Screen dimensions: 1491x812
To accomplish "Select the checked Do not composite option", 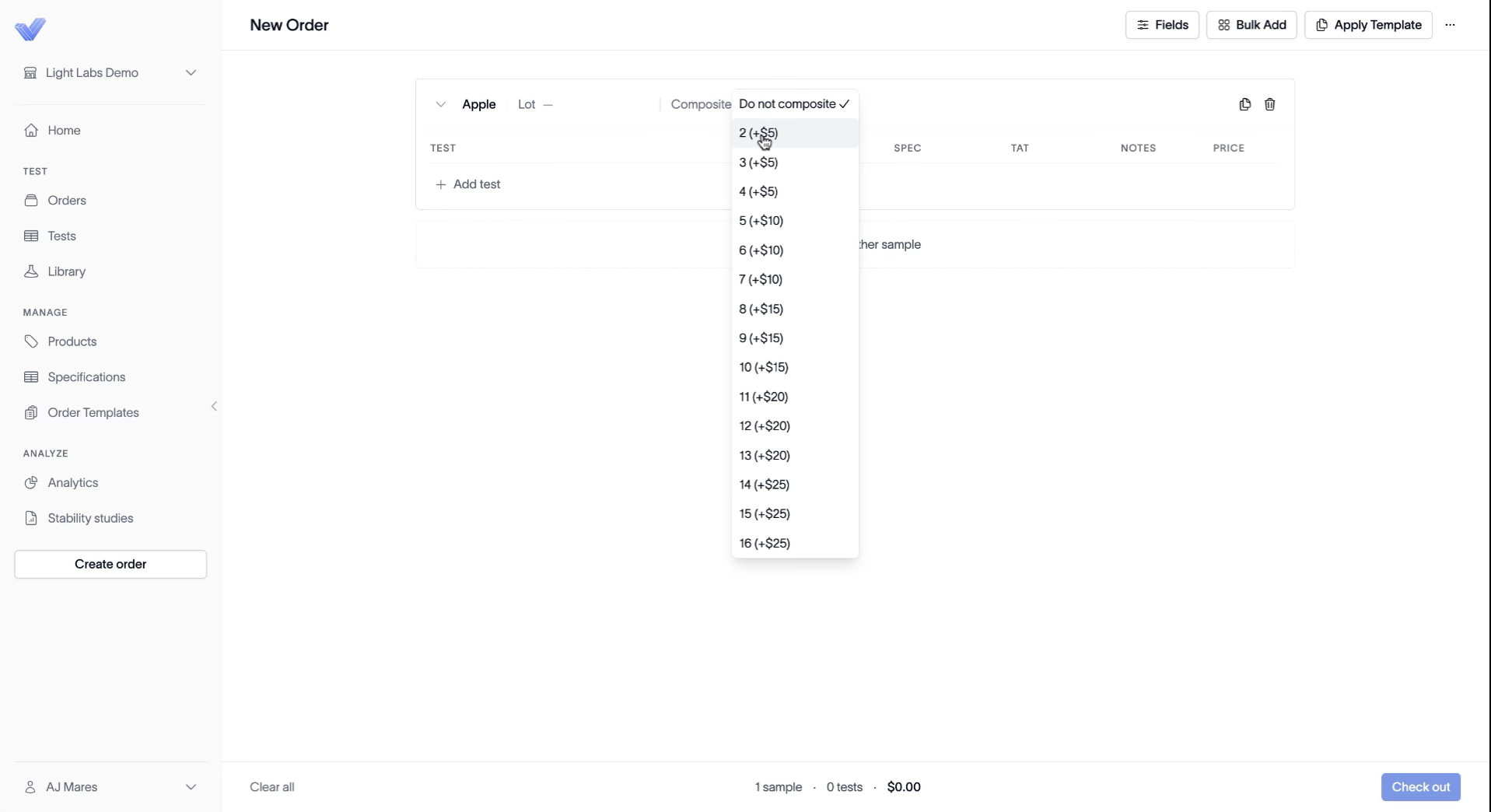I will click(x=794, y=103).
